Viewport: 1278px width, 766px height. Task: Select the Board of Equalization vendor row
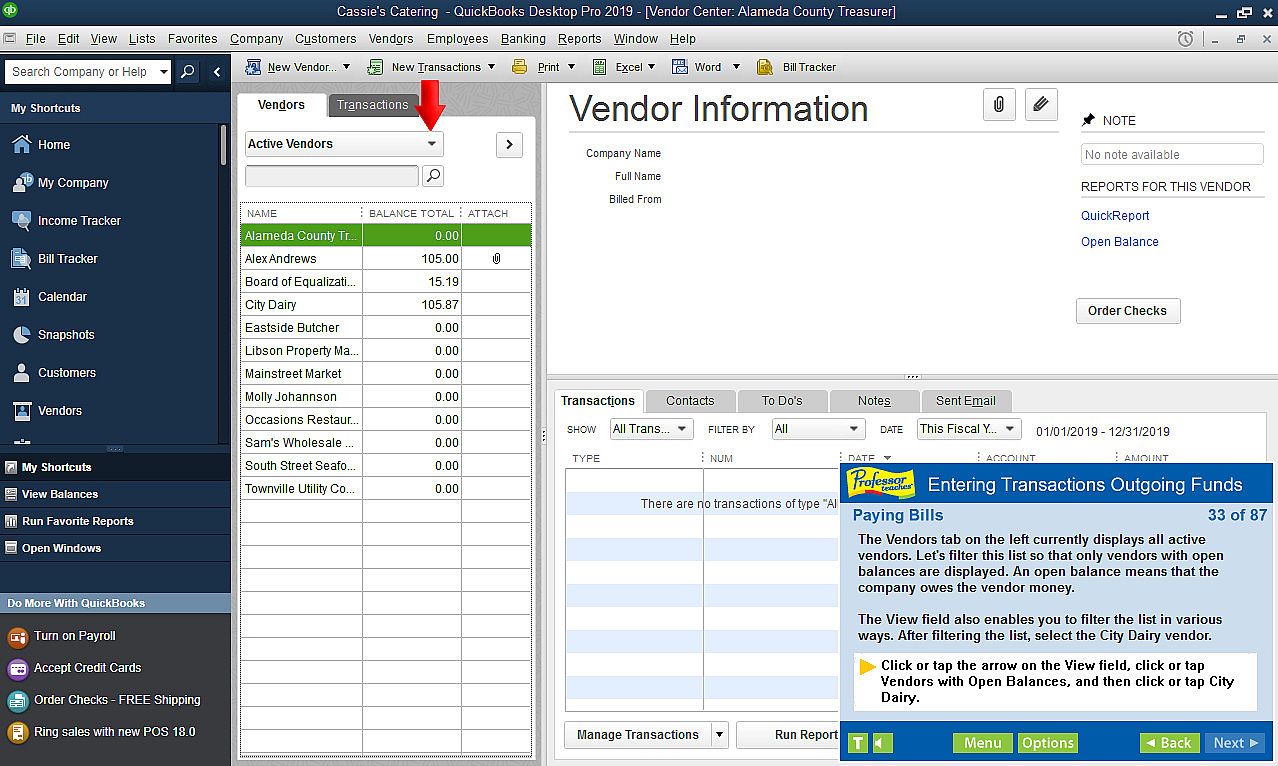tap(386, 282)
